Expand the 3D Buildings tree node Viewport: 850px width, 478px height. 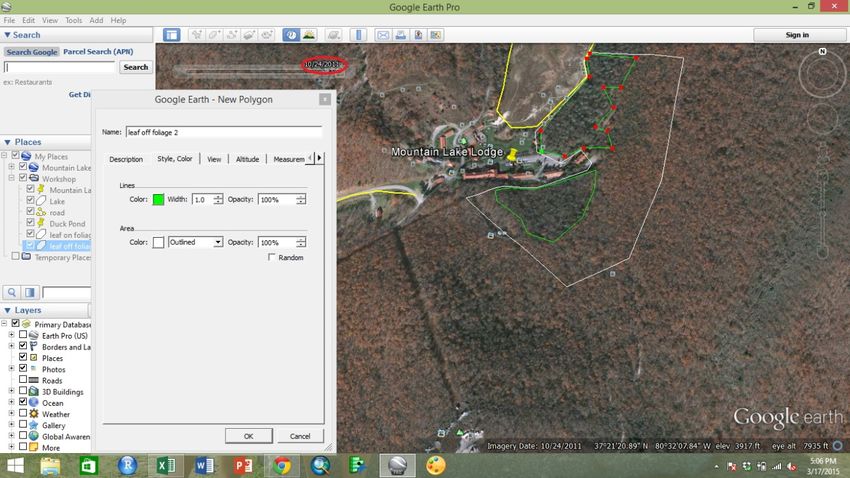pyautogui.click(x=11, y=391)
